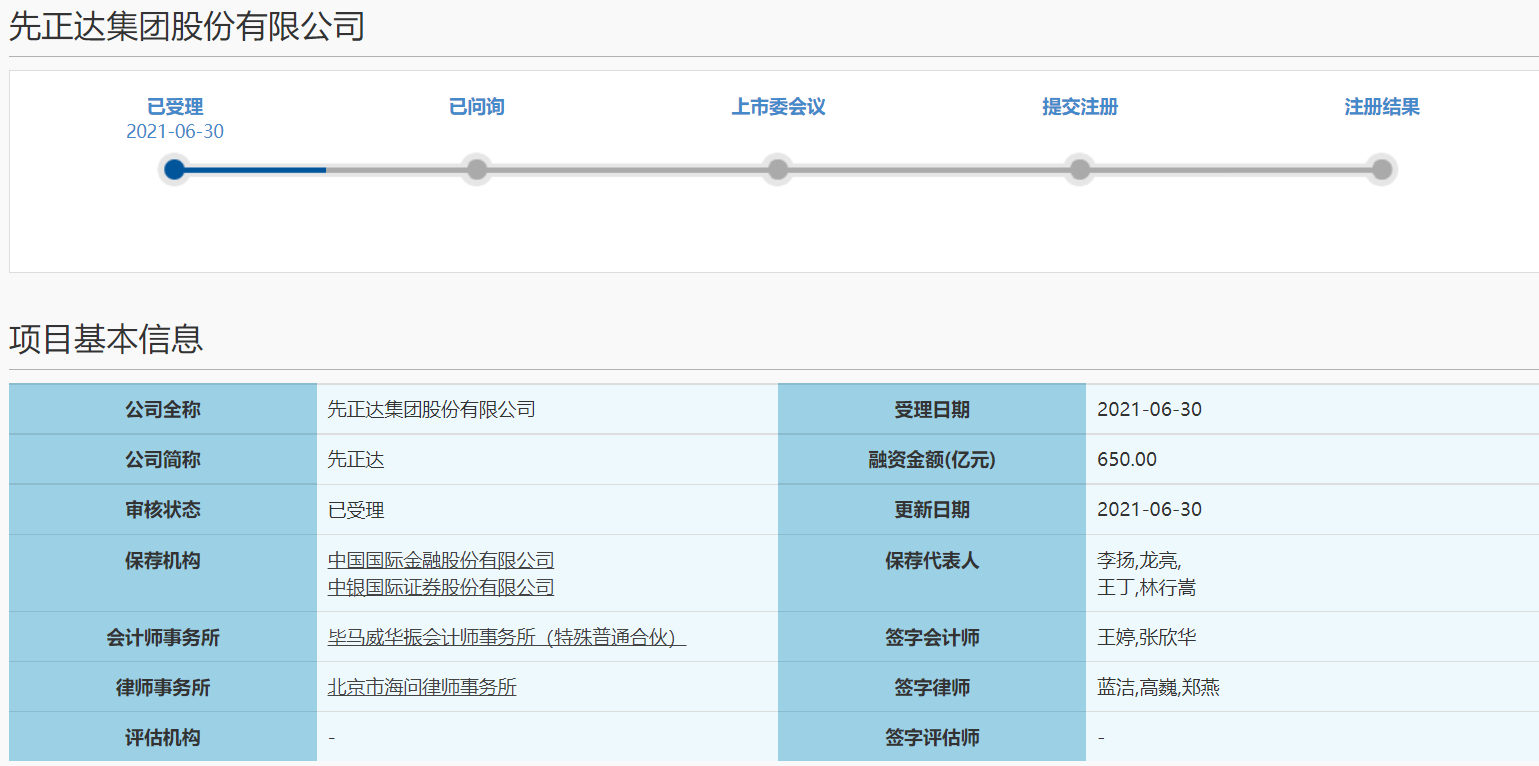Select the 已问询 stage marker dot
The image size is (1539, 766).
tap(477, 169)
